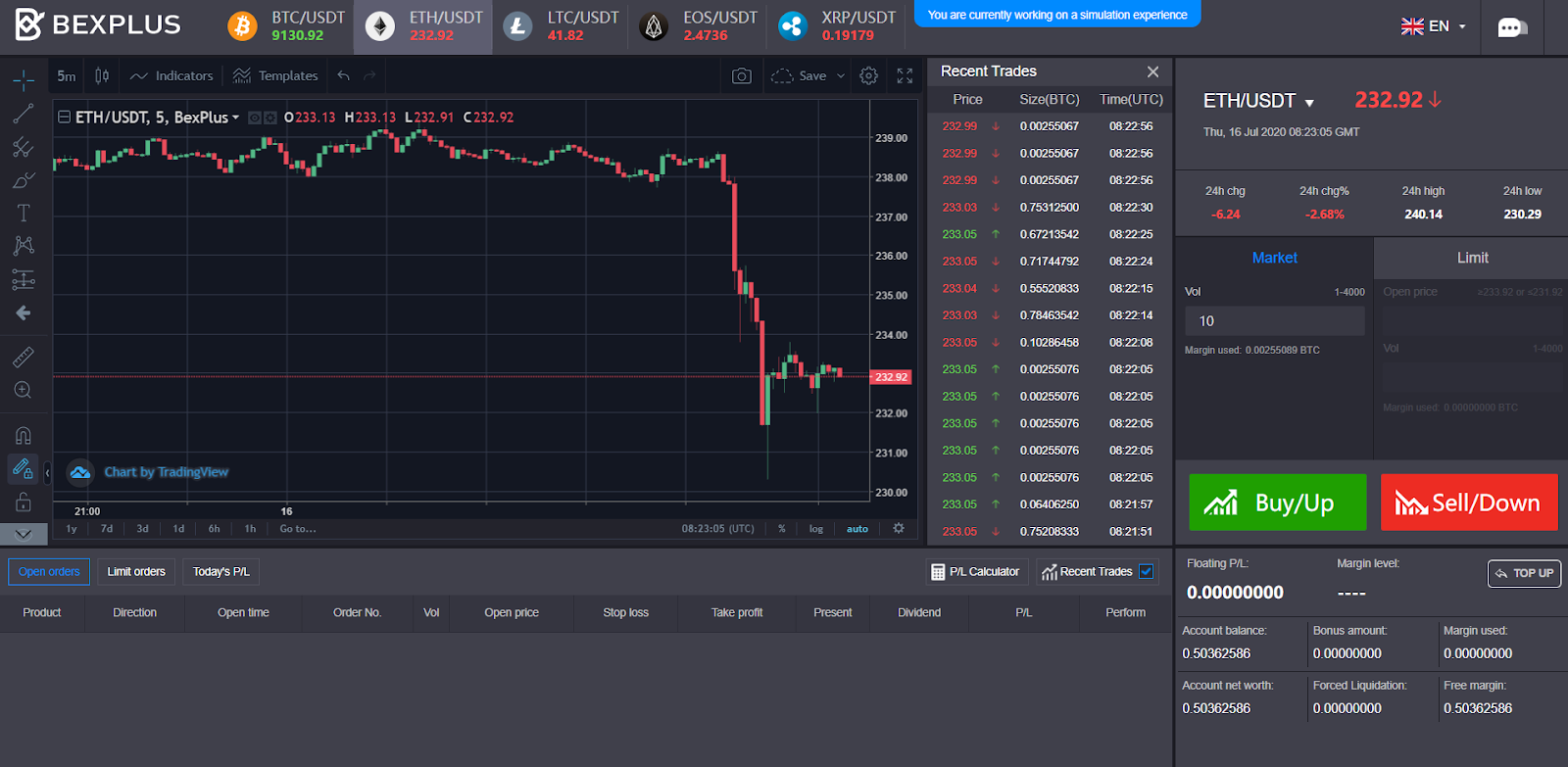Select EOS/USDT pair in top bar
1568x767 pixels.
(698, 26)
